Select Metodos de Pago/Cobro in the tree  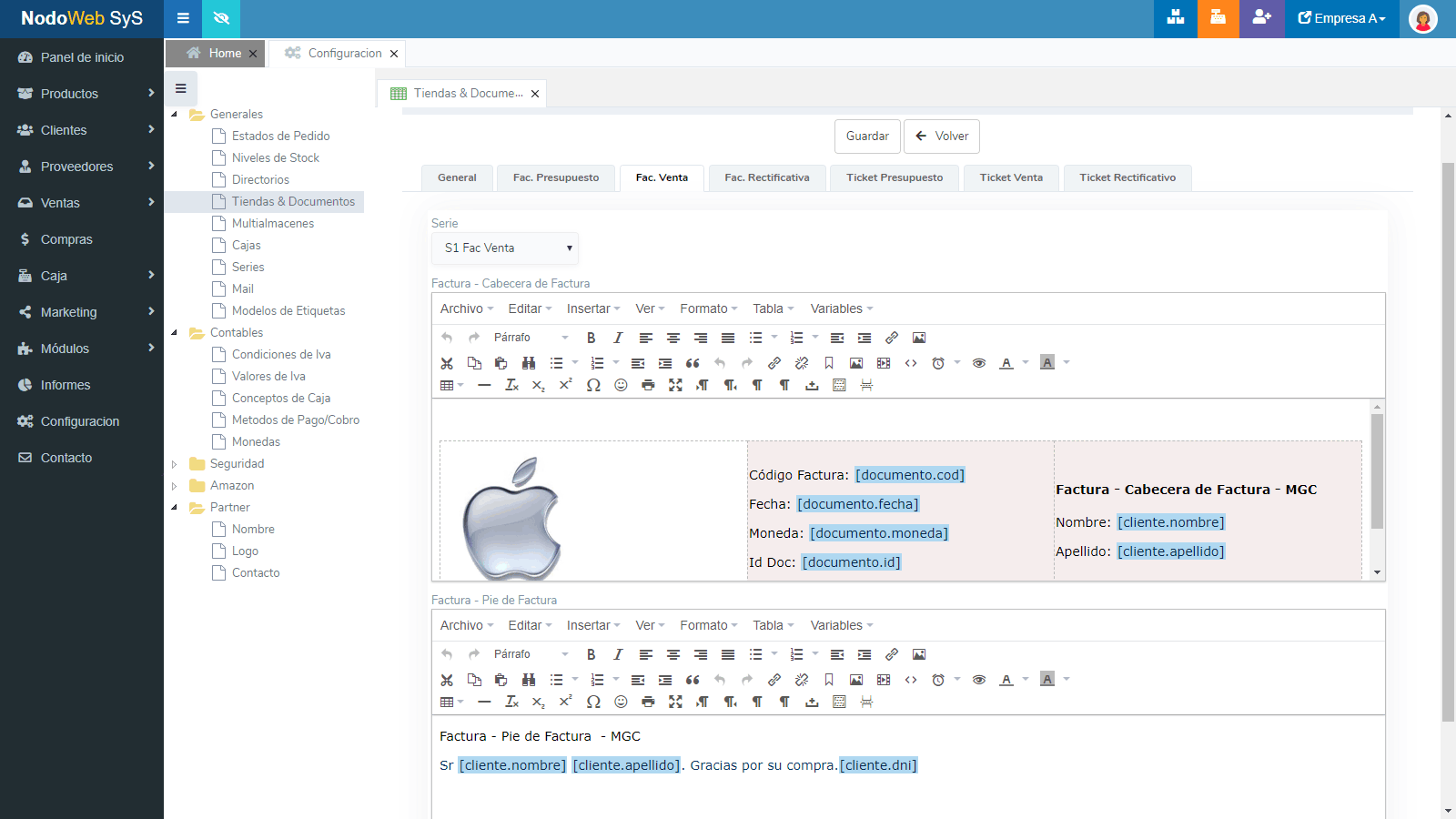[x=295, y=420]
